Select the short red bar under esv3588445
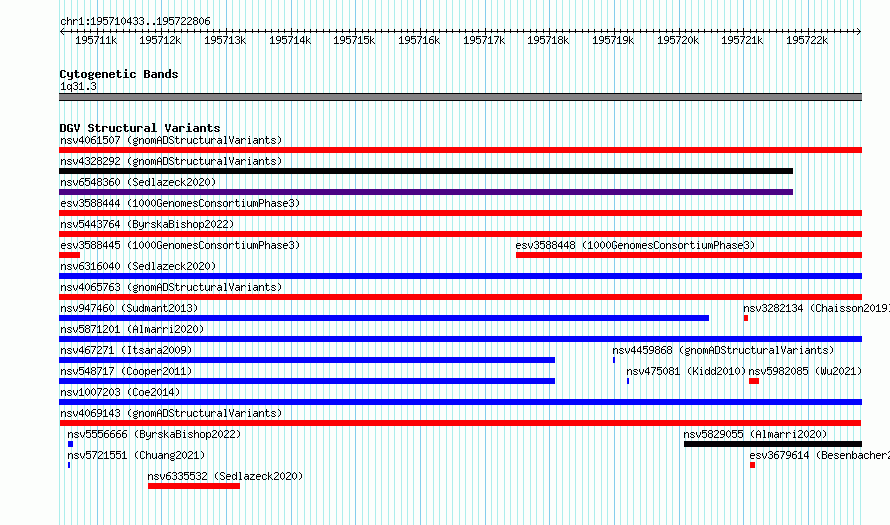890x525 pixels. [69, 255]
